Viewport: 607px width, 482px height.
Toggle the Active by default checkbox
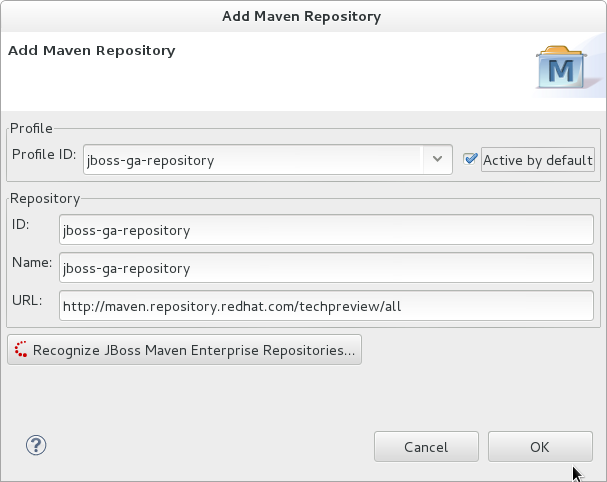470,159
